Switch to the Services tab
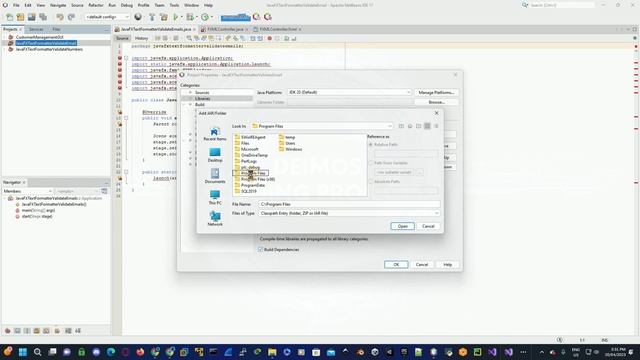This screenshot has height=360, width=640. coord(36,29)
